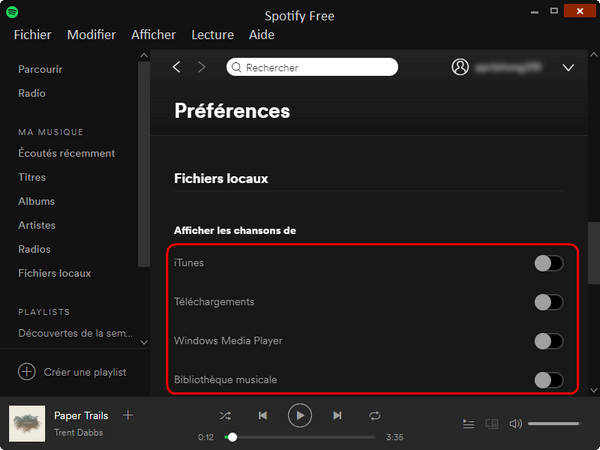600x450 pixels.
Task: Open Albums in sidebar
Action: tap(36, 201)
